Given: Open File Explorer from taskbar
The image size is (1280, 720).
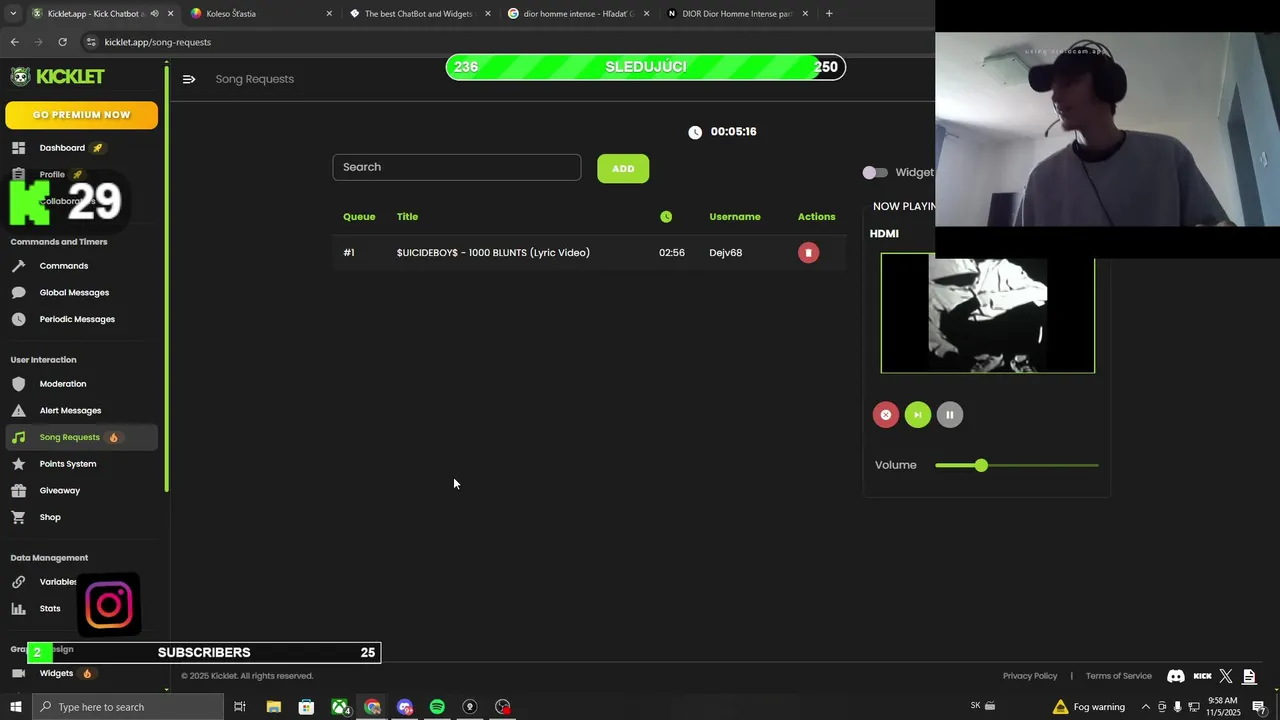Looking at the screenshot, I should point(273,707).
